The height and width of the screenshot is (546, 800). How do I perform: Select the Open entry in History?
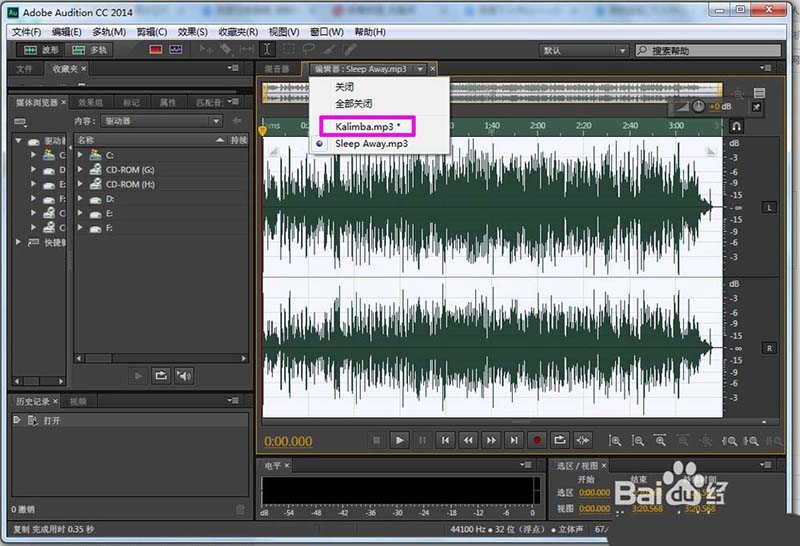[x=130, y=420]
